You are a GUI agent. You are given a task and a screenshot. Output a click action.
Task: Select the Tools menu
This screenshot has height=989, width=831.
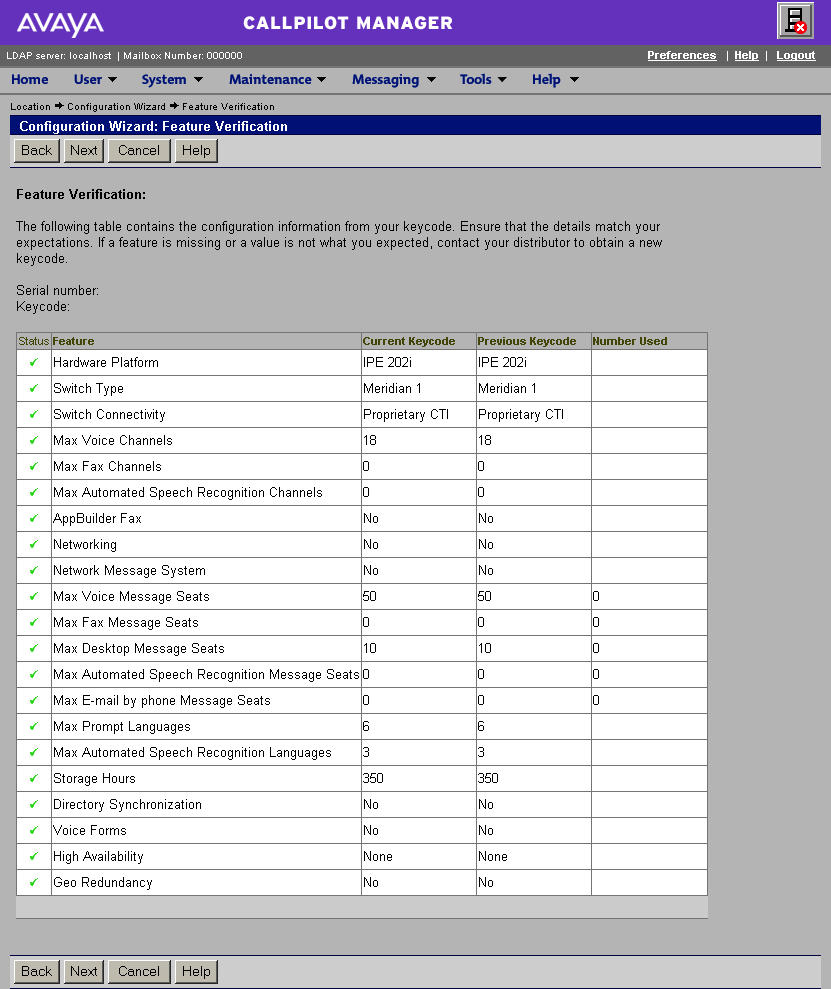475,79
